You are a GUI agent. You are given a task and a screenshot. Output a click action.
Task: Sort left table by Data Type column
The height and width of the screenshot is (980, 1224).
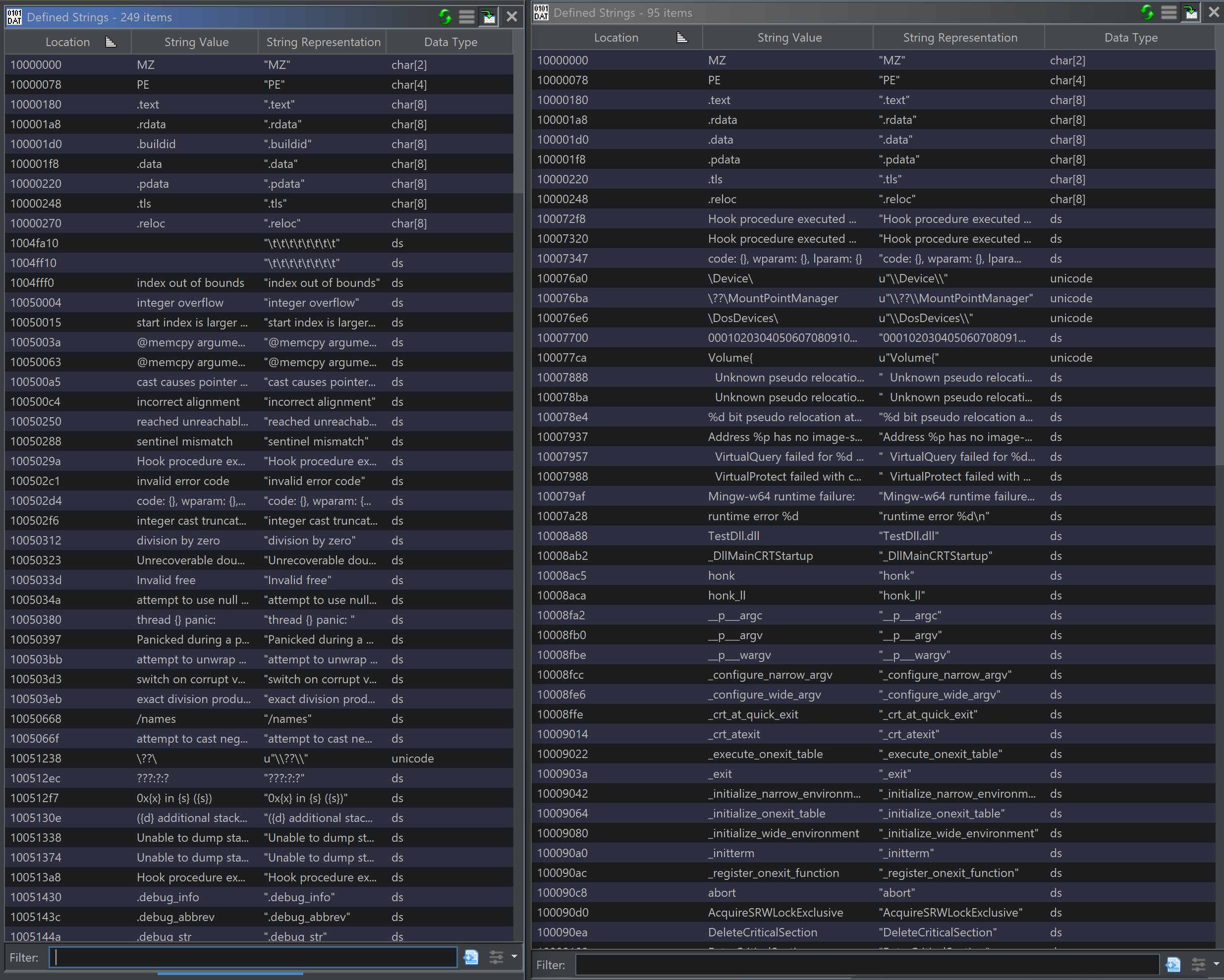pos(450,42)
